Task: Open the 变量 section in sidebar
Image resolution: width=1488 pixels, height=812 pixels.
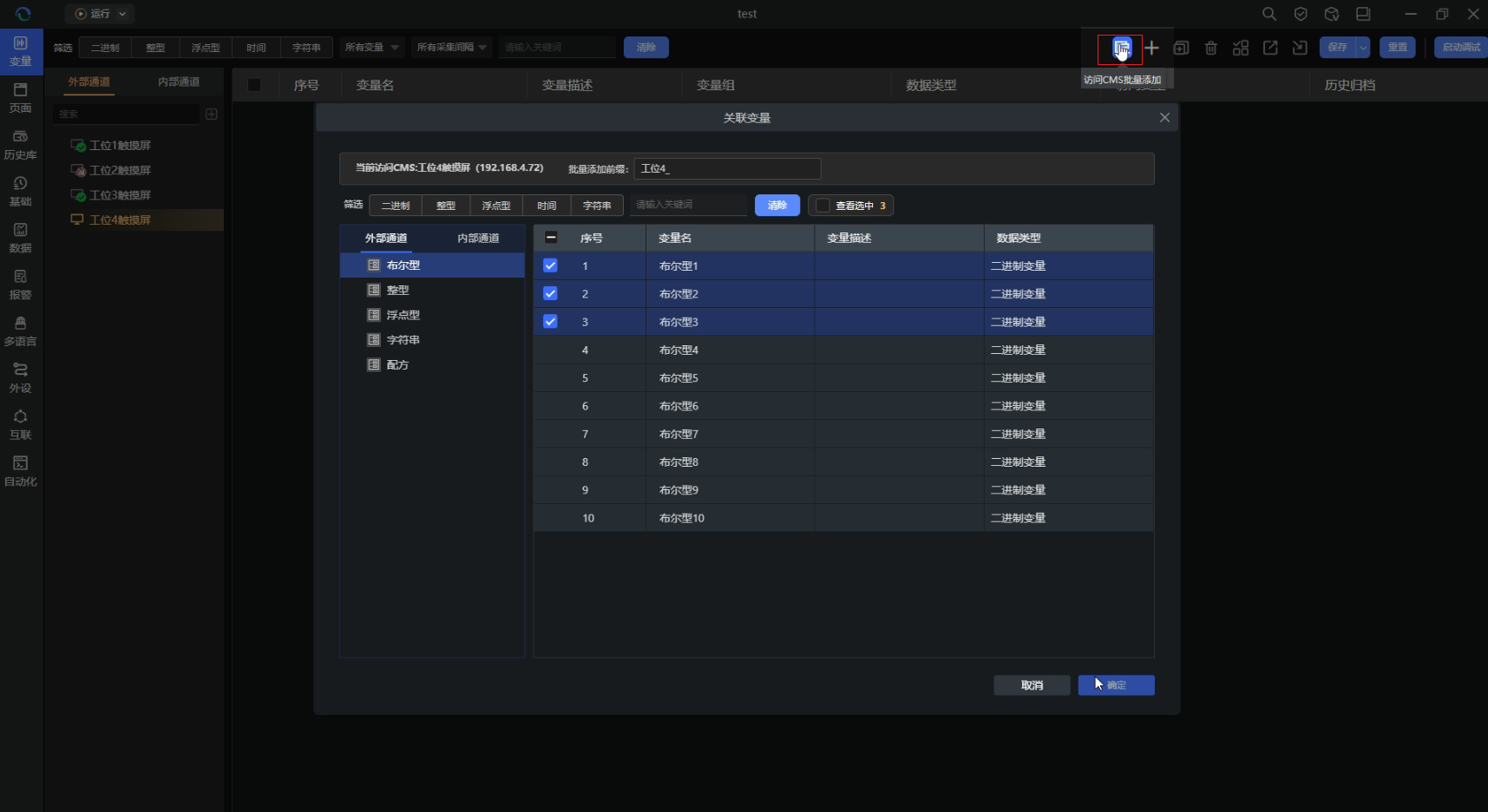Action: [21, 51]
